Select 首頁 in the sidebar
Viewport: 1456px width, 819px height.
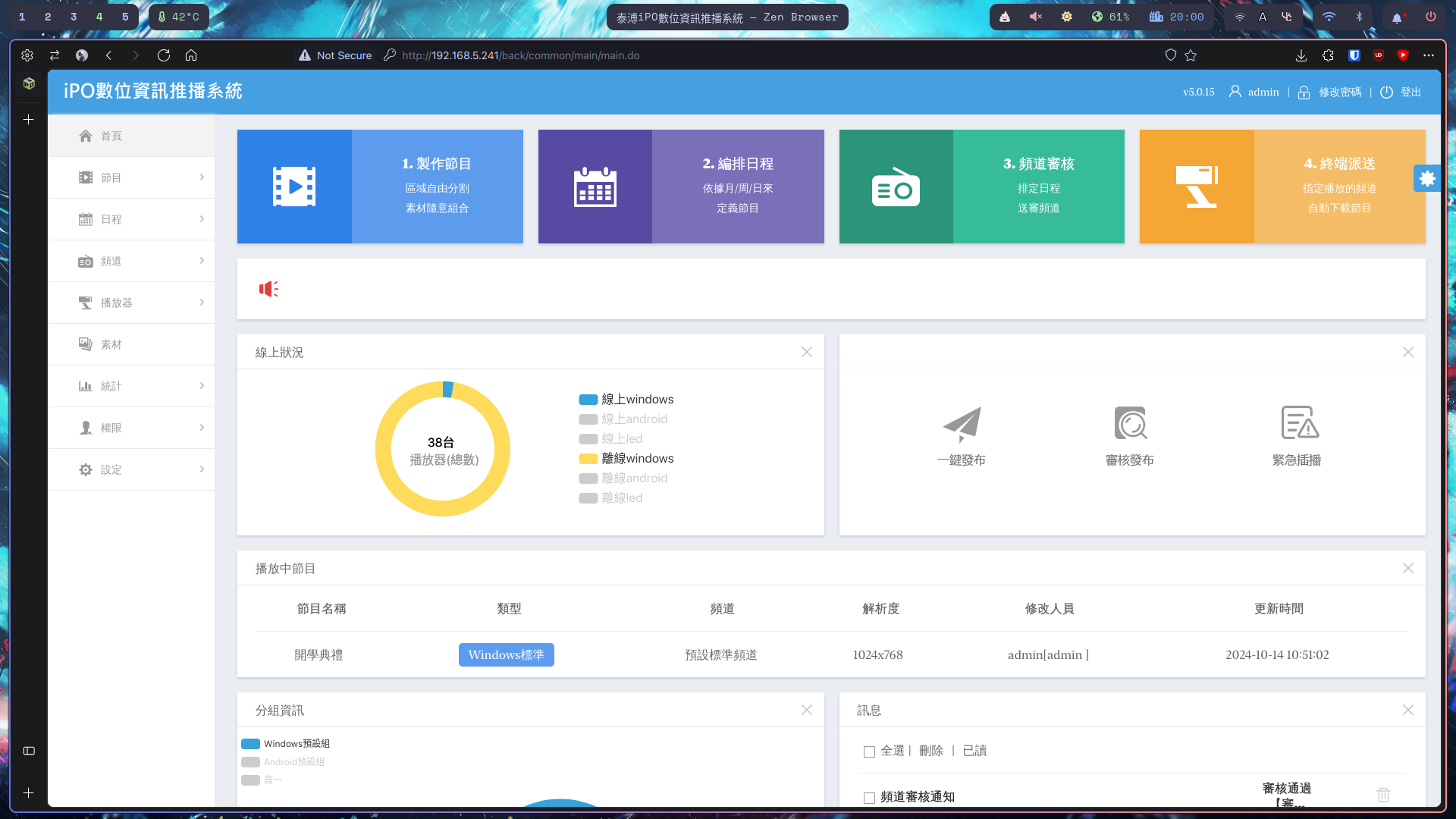click(131, 136)
